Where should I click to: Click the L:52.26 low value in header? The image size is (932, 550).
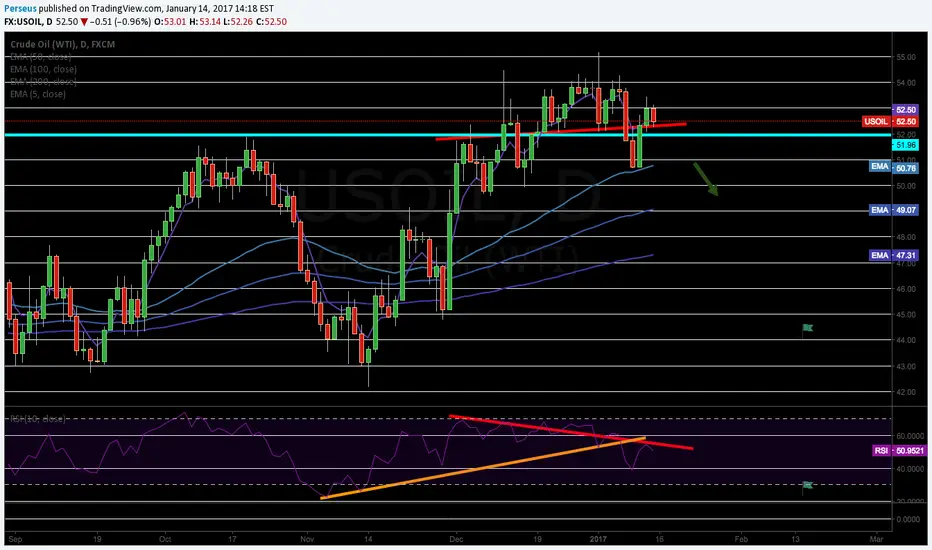238,21
